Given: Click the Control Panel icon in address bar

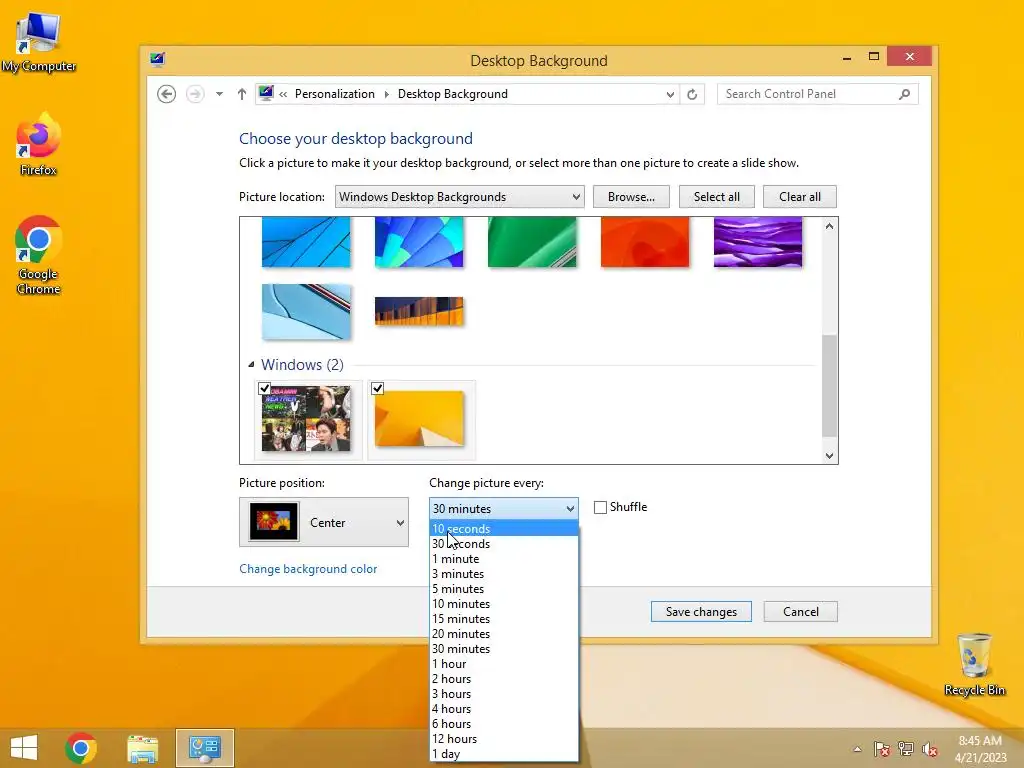Looking at the screenshot, I should click(x=266, y=93).
